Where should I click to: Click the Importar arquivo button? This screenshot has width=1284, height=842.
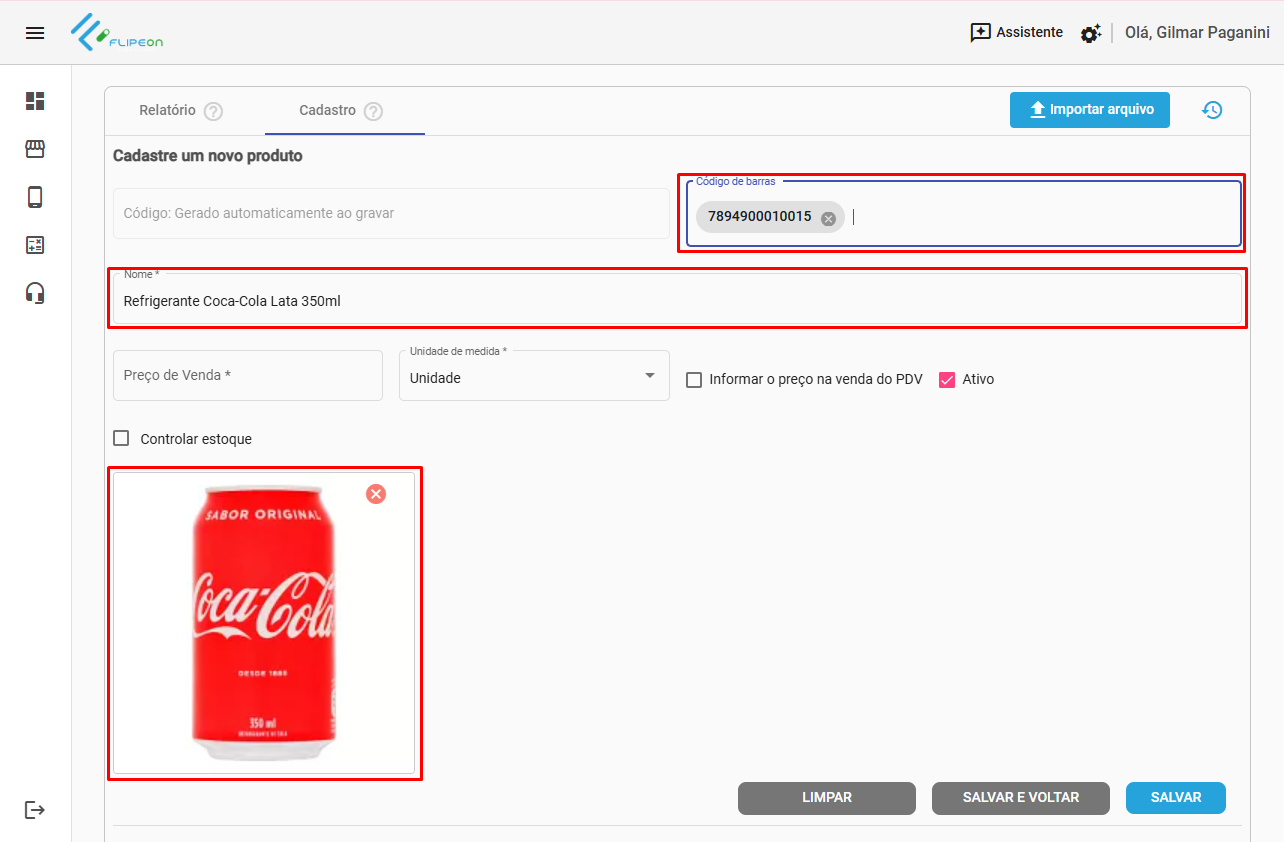point(1089,110)
